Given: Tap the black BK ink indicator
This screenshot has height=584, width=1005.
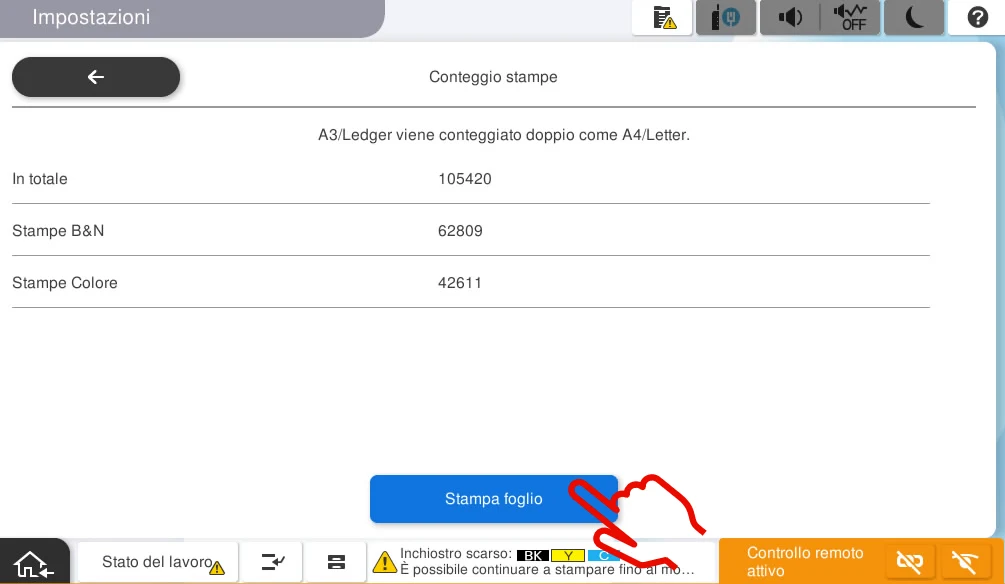Looking at the screenshot, I should point(533,555).
